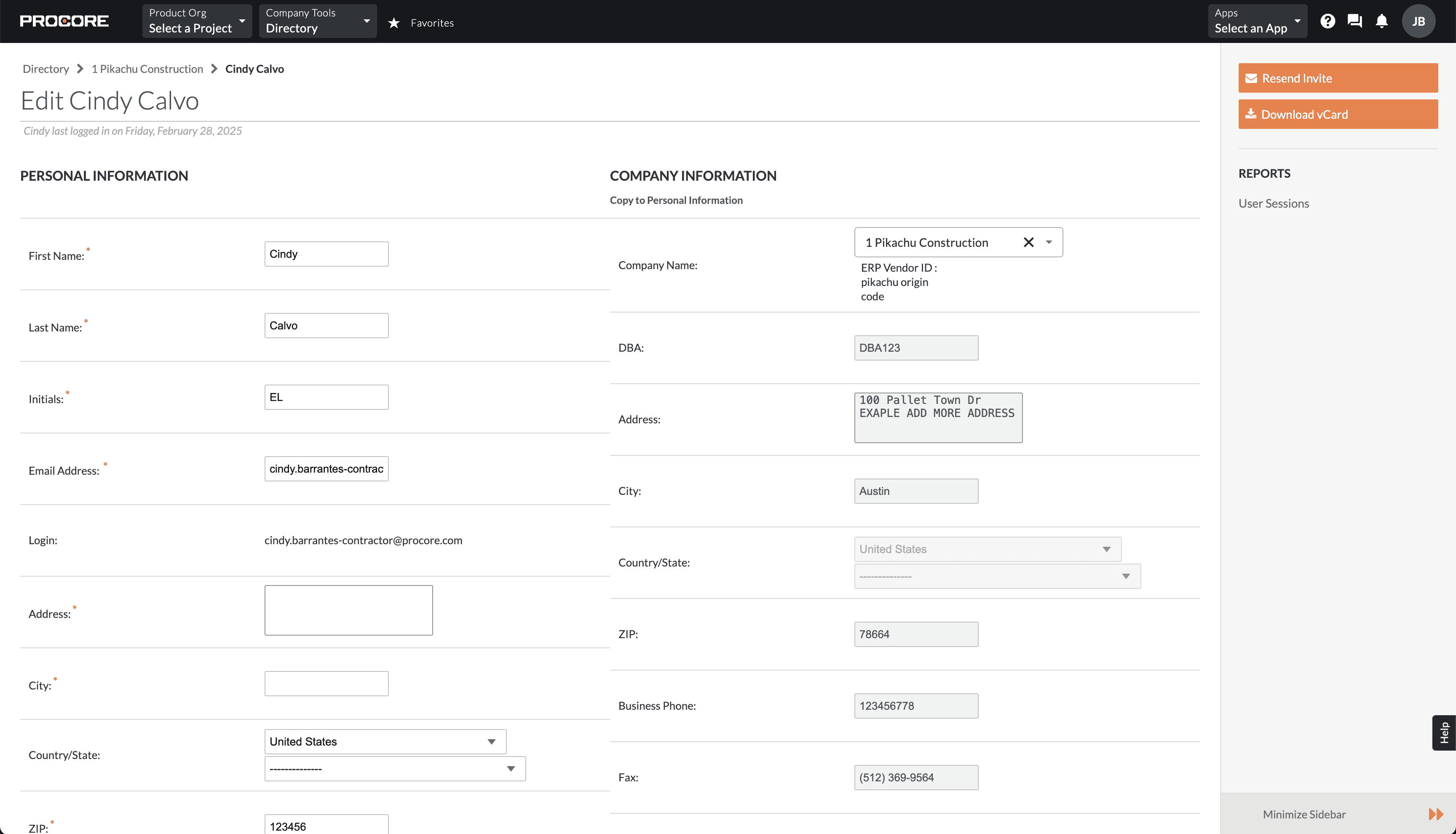Screen dimensions: 1456x834
Task: Clear the 1 Pikachu Construction company selection
Action: point(1029,242)
